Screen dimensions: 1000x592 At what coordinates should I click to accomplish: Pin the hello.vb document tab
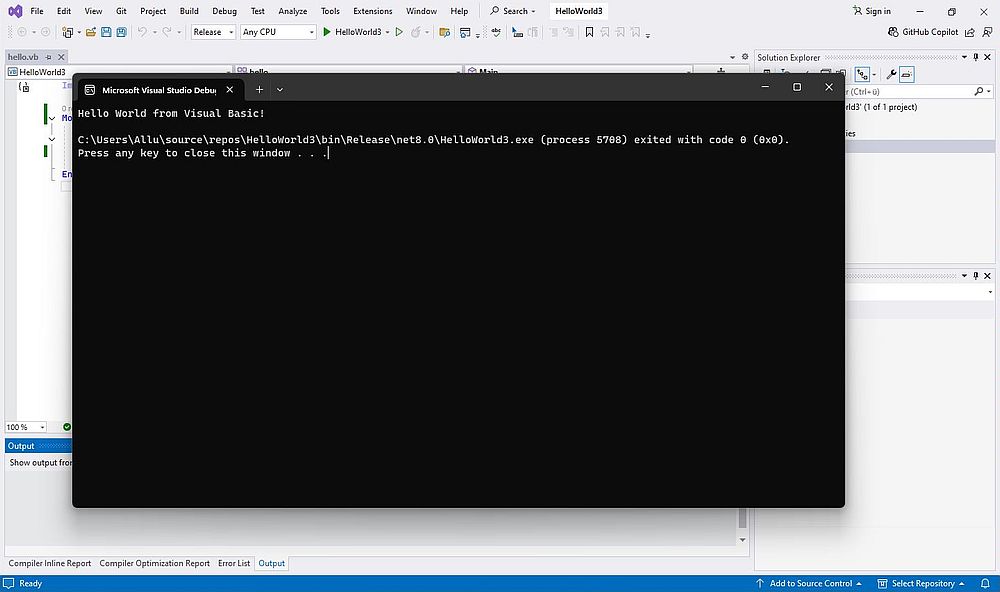pyautogui.click(x=48, y=57)
